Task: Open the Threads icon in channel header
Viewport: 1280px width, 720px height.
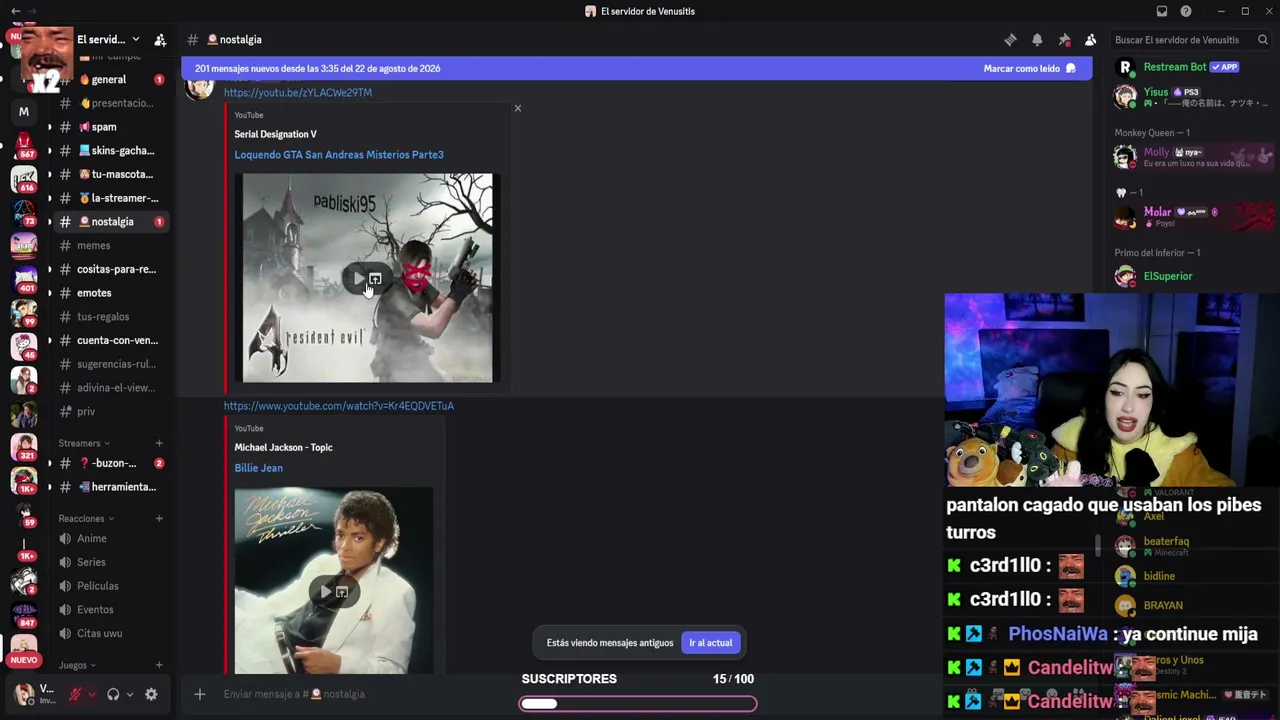Action: click(x=1010, y=40)
